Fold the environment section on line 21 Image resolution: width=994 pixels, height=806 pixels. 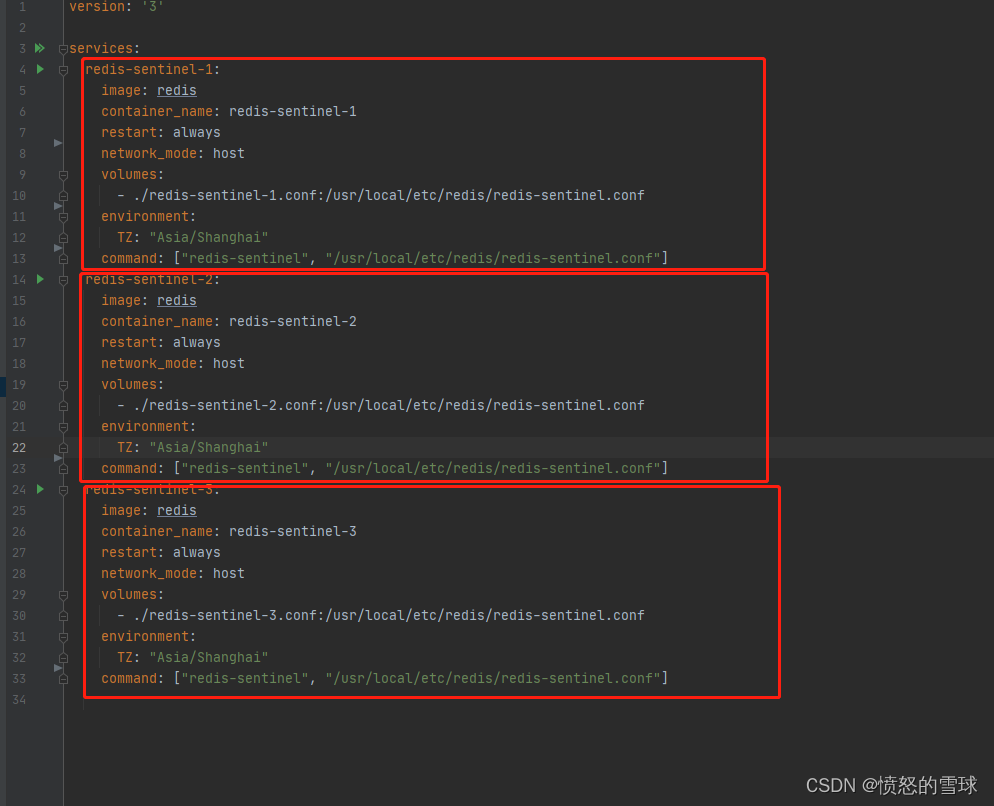click(x=63, y=427)
